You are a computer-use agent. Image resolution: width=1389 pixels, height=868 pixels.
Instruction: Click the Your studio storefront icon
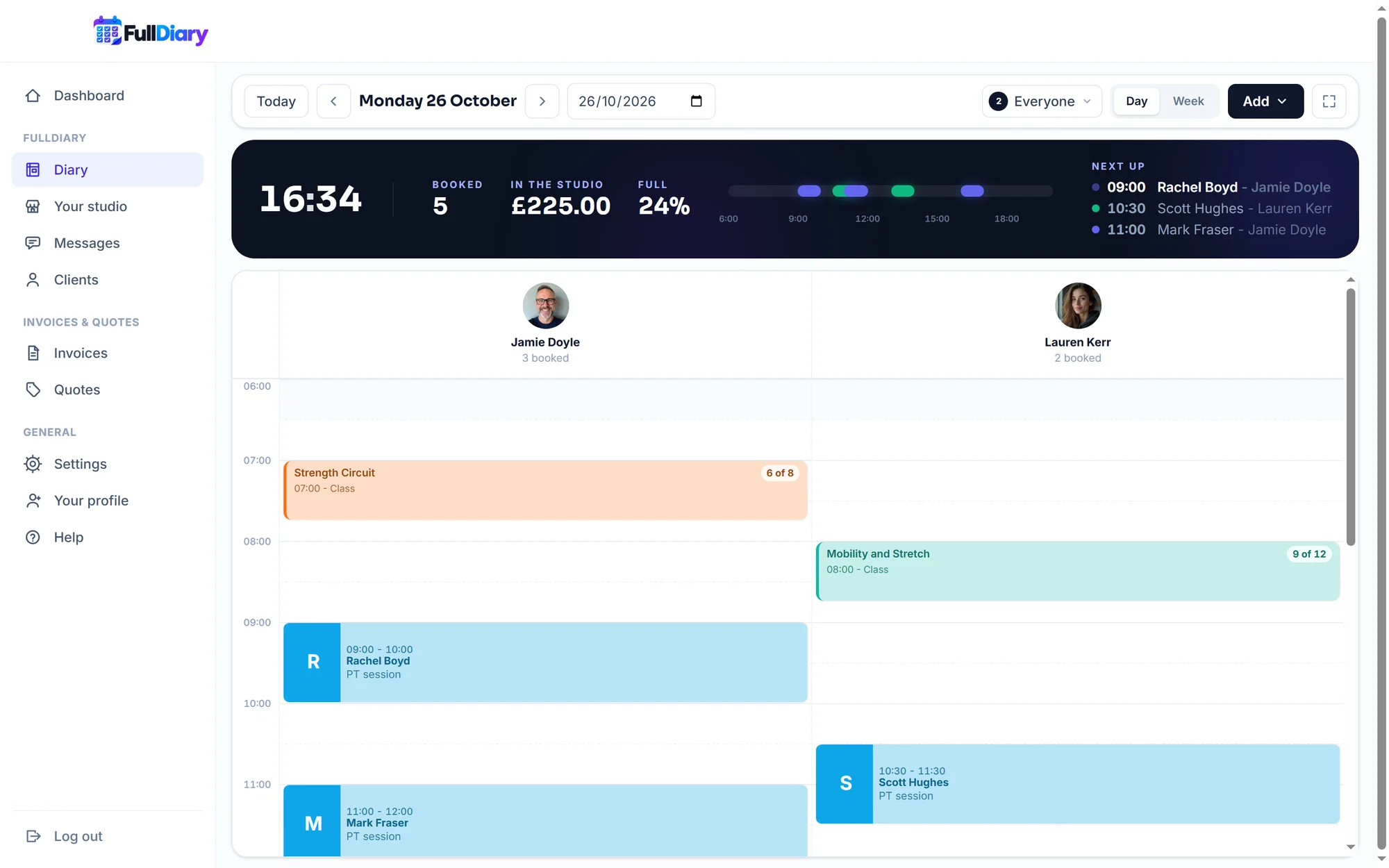33,206
